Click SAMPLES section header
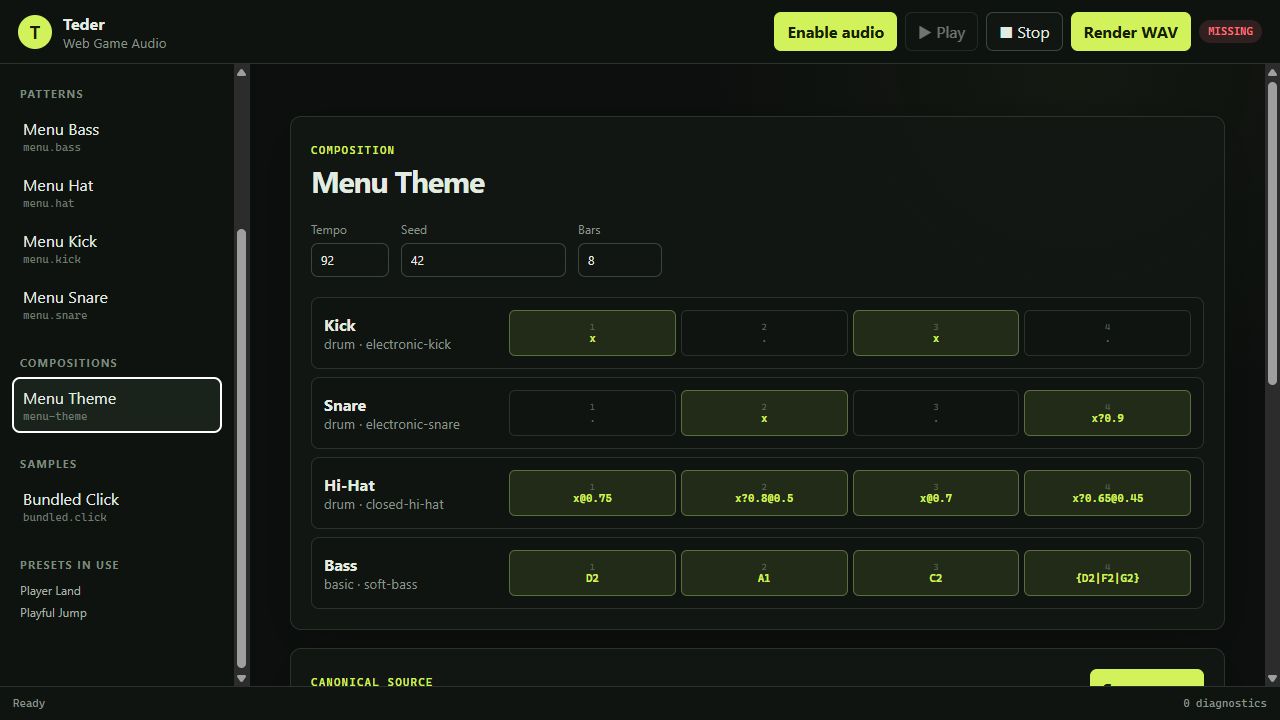The image size is (1280, 720). (x=48, y=464)
